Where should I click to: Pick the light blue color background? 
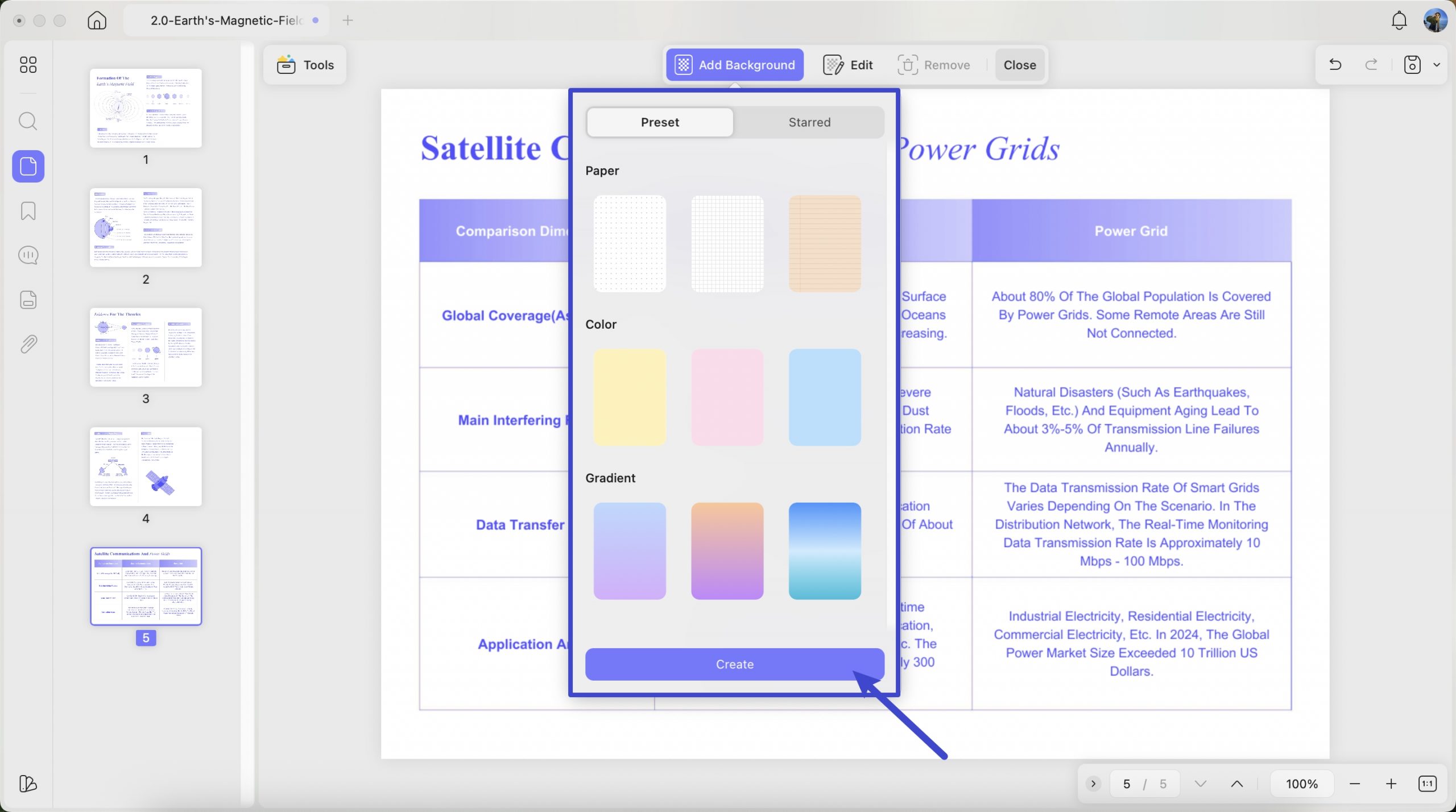pyautogui.click(x=825, y=397)
